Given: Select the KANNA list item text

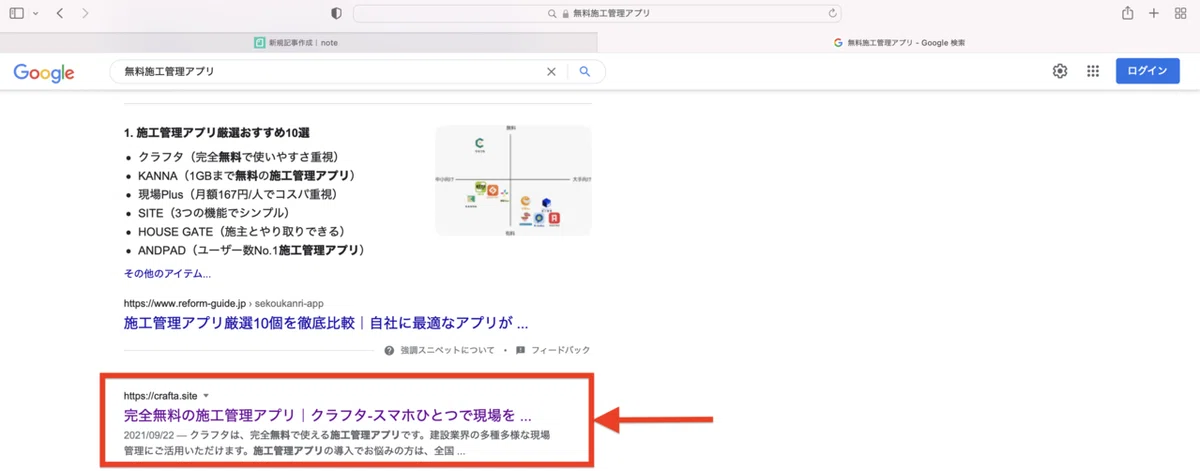Looking at the screenshot, I should coord(250,175).
